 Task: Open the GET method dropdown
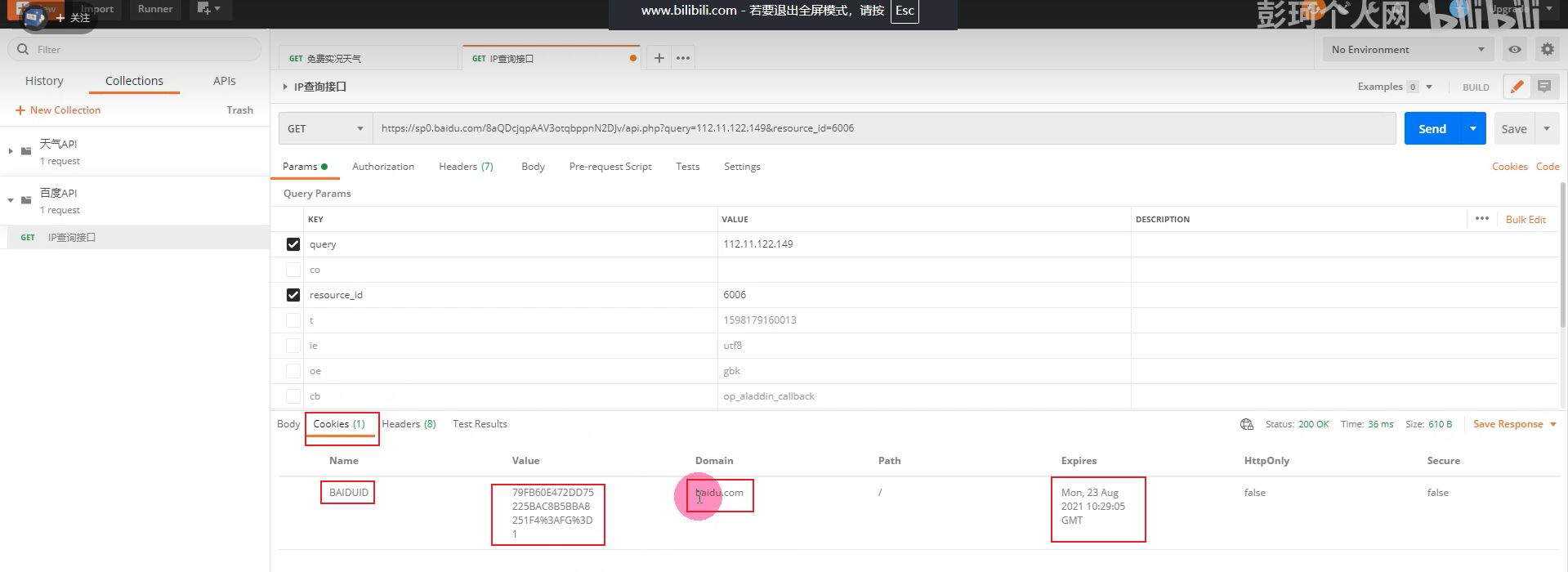[325, 129]
